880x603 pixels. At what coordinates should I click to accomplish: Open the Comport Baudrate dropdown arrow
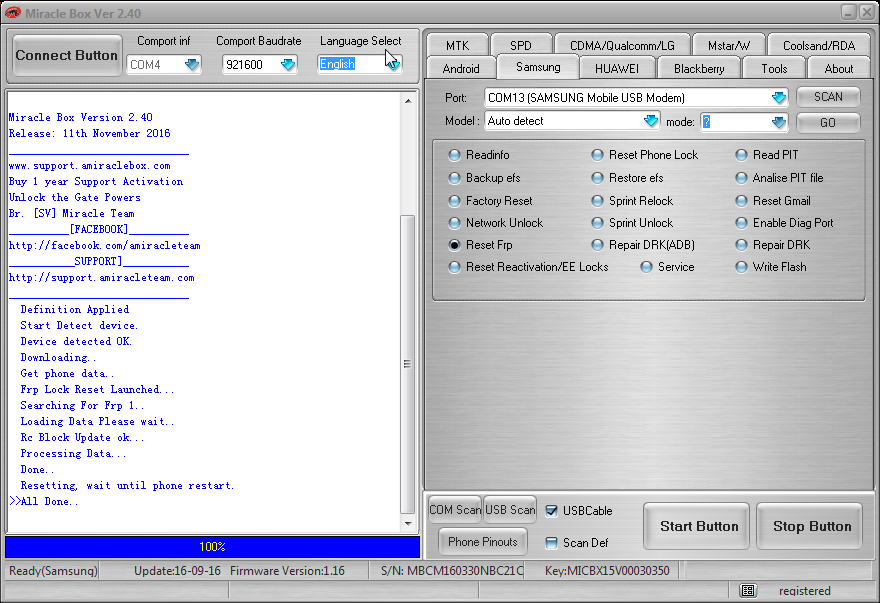pos(288,65)
